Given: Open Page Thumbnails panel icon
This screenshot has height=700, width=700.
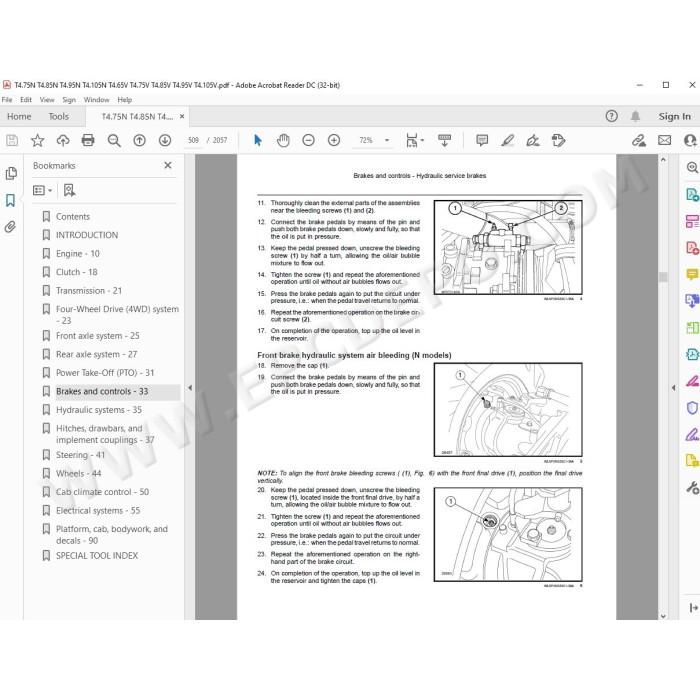Looking at the screenshot, I should pos(11,173).
